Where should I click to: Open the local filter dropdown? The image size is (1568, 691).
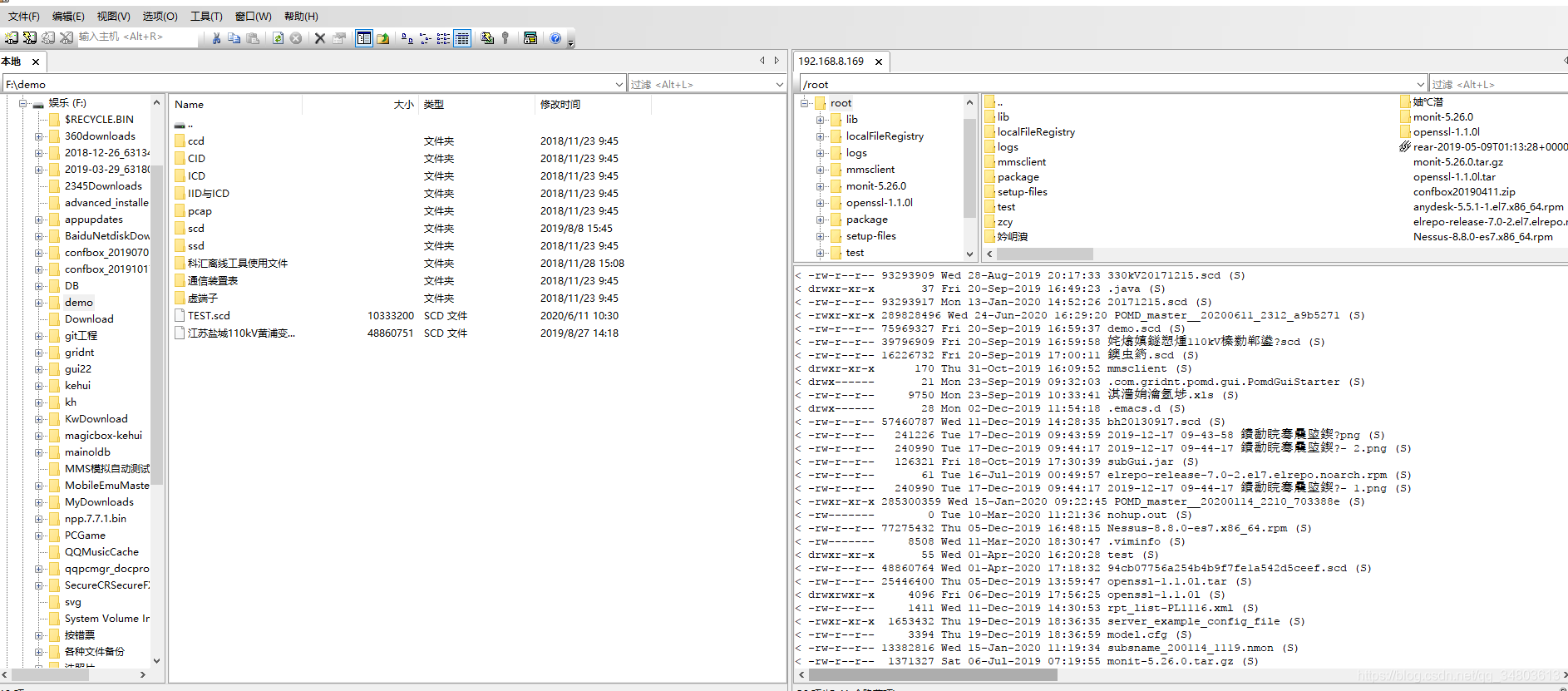coord(779,84)
